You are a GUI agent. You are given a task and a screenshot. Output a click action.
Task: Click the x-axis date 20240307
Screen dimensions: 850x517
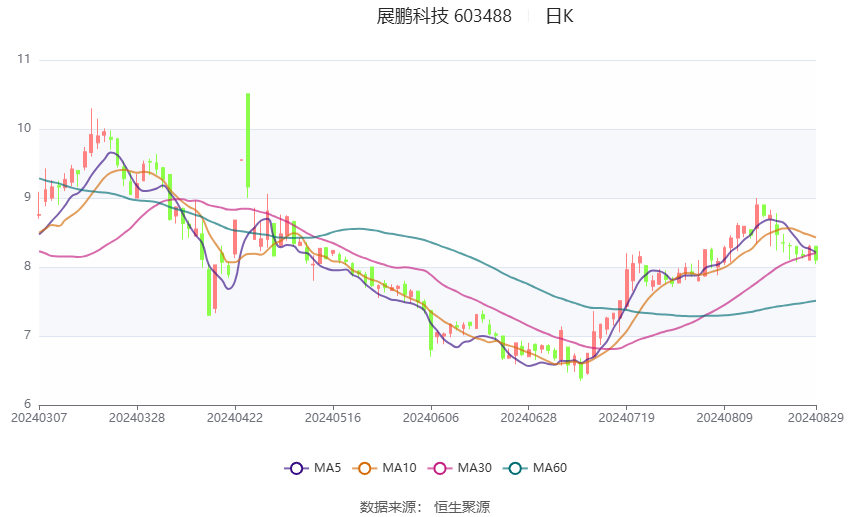tap(39, 418)
